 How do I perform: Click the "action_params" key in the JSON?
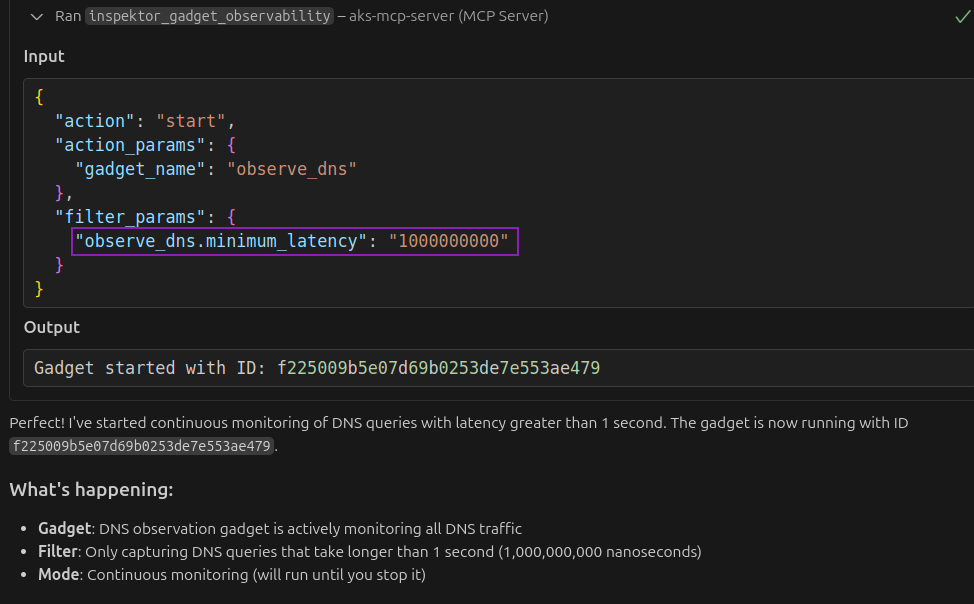click(130, 145)
